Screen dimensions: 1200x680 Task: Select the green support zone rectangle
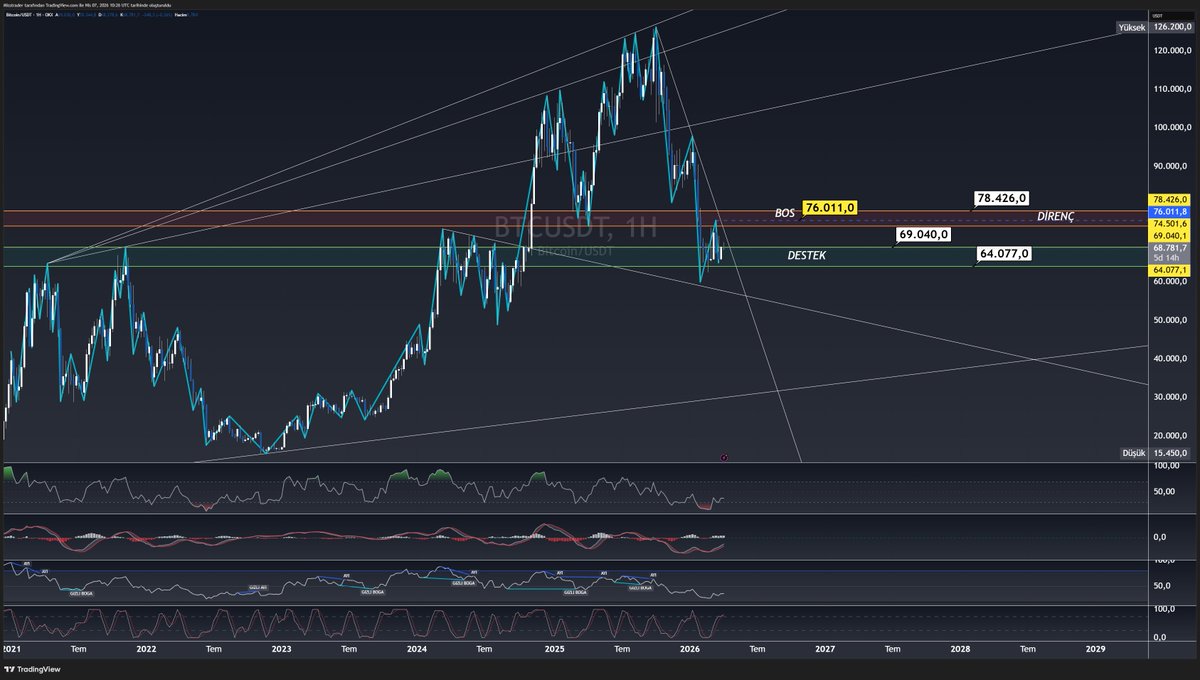(x=574, y=256)
